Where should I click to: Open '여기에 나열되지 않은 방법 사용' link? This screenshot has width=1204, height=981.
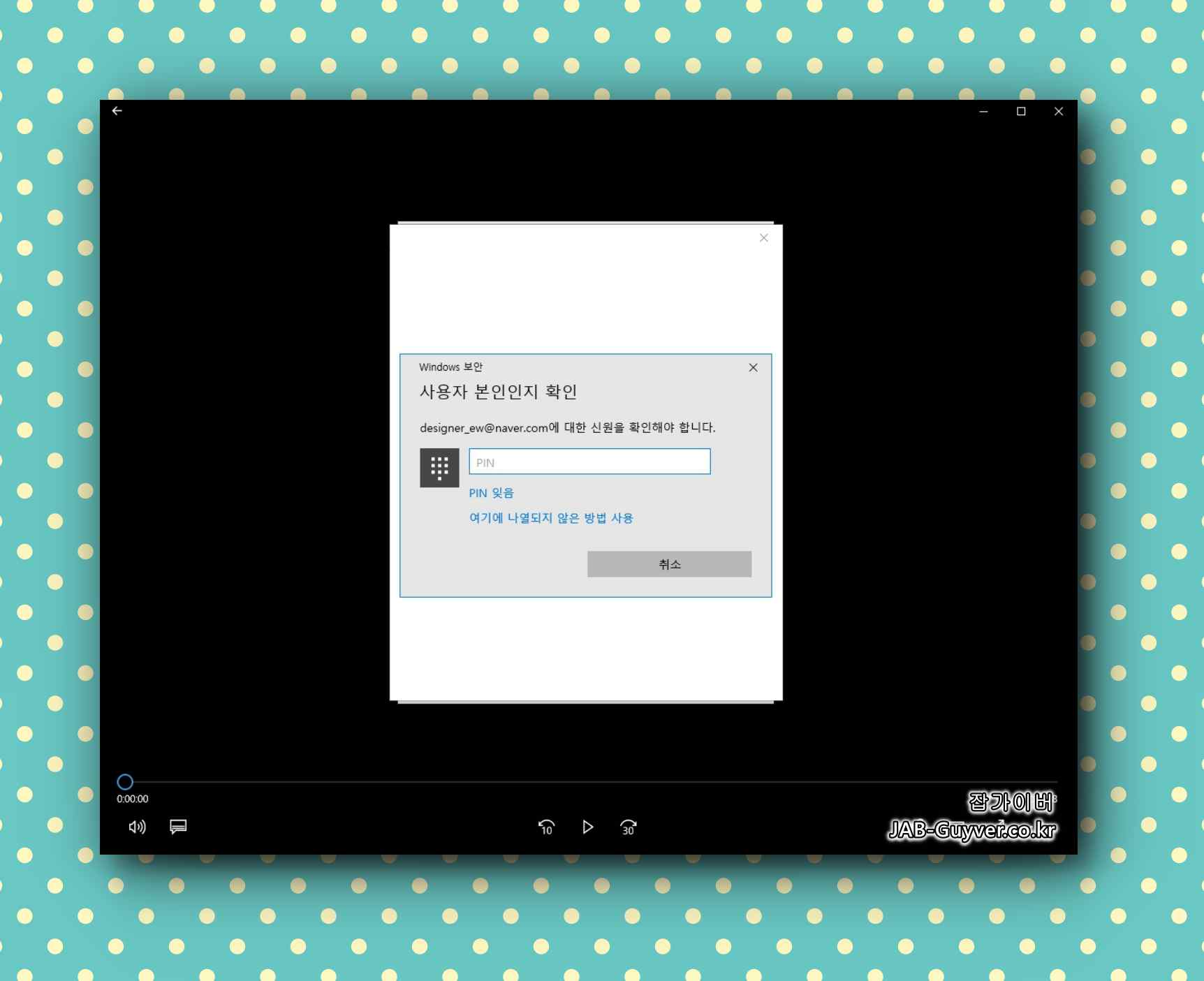(x=551, y=518)
